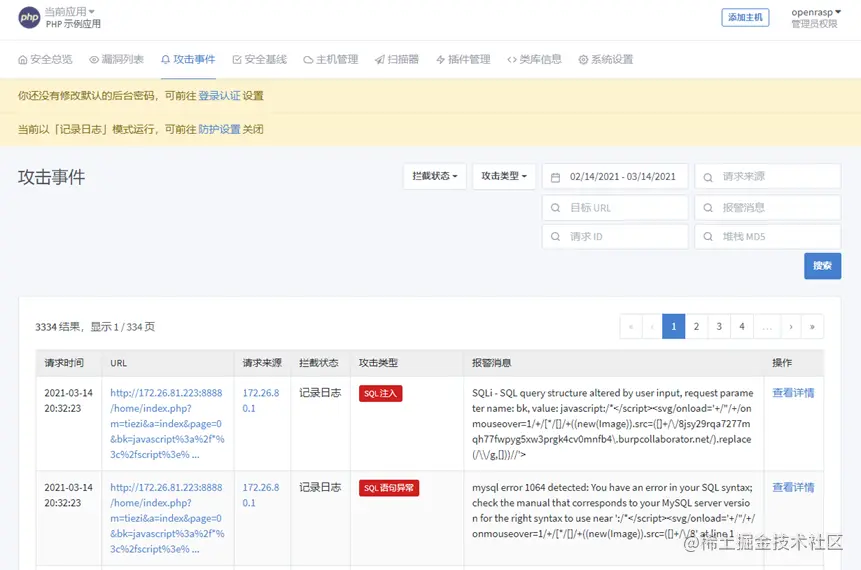Go to previous page with ‹ button

[x=652, y=327]
